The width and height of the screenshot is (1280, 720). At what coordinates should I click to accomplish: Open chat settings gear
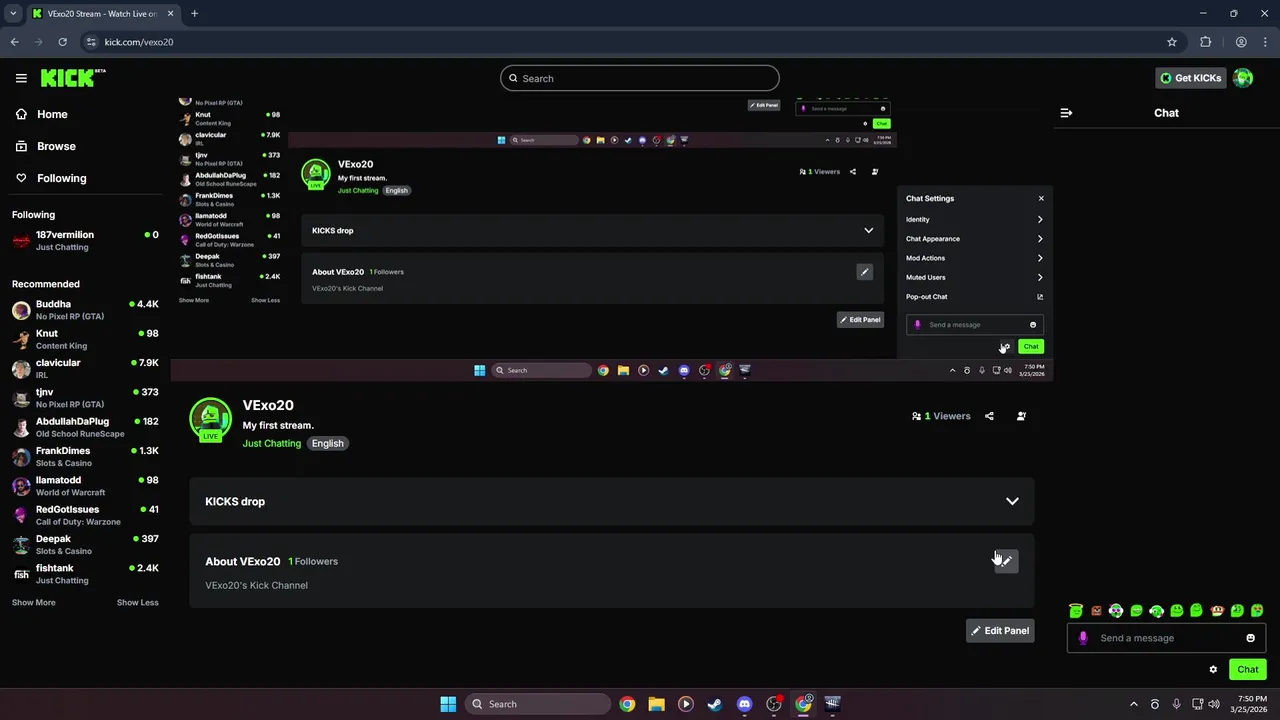point(1213,669)
